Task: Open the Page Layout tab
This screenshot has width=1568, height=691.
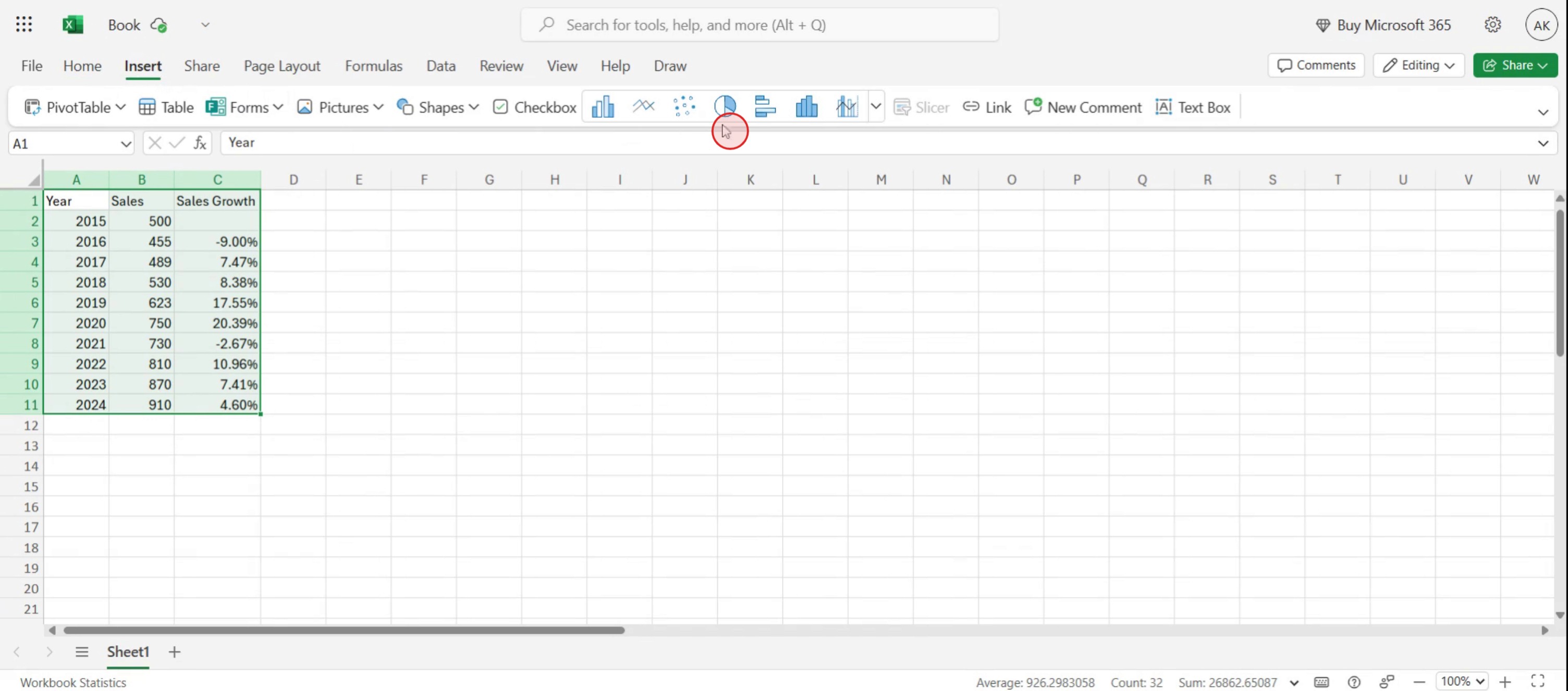Action: [x=282, y=66]
